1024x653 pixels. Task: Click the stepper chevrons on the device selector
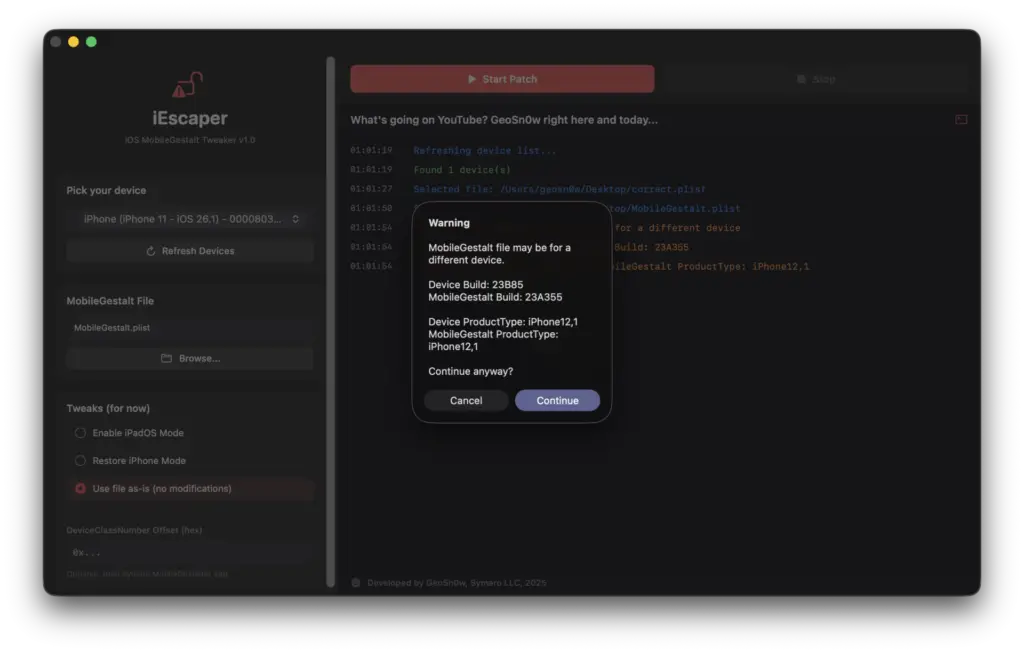(x=295, y=219)
